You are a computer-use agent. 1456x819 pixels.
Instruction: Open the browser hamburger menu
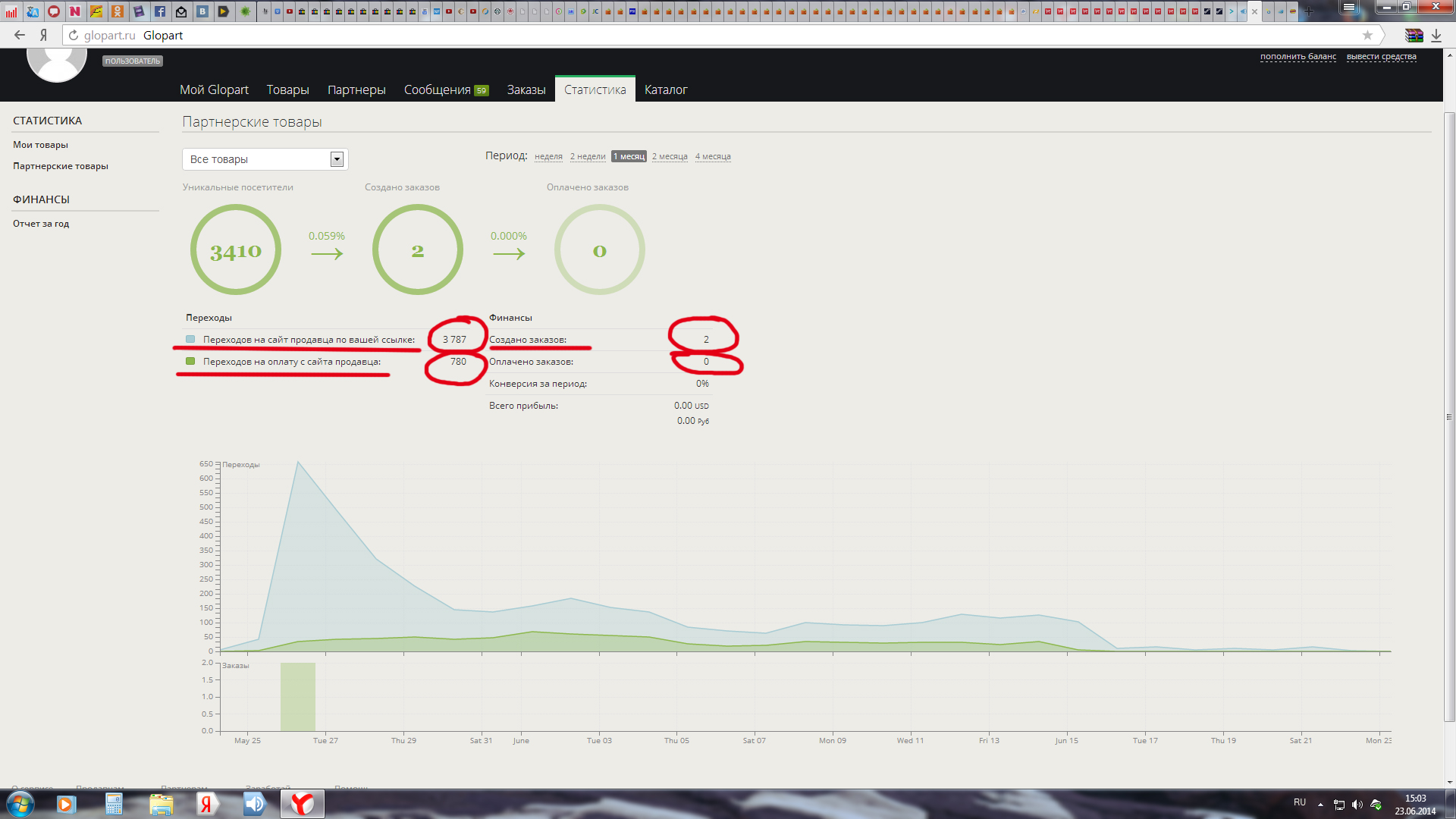(x=1348, y=7)
